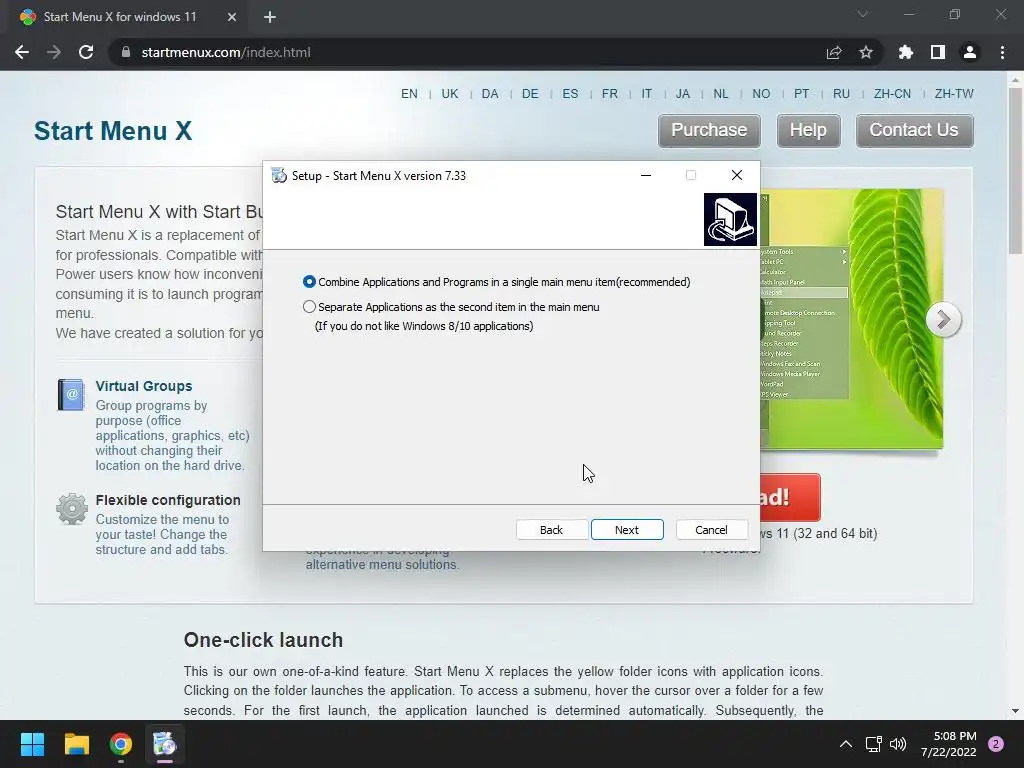Switch website language to PT
This screenshot has width=1024, height=768.
click(x=801, y=93)
